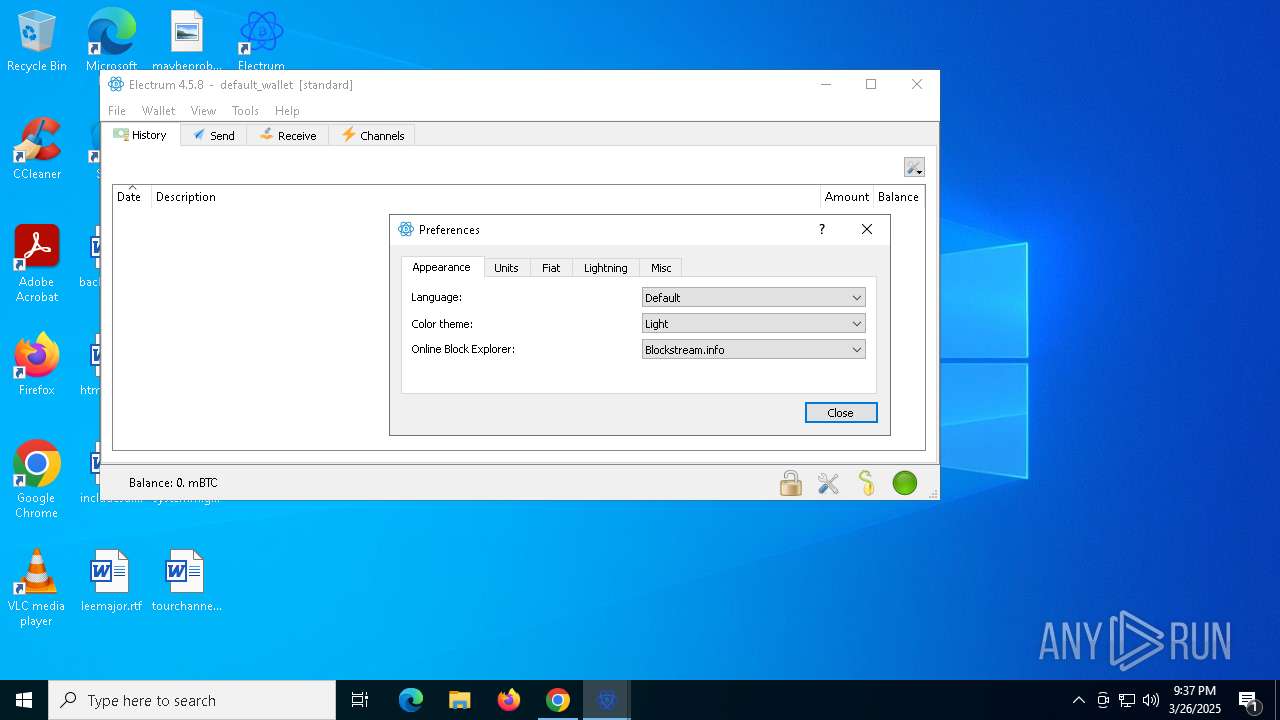Open the Online Block Explorer dropdown
Image resolution: width=1280 pixels, height=720 pixels.
point(753,350)
